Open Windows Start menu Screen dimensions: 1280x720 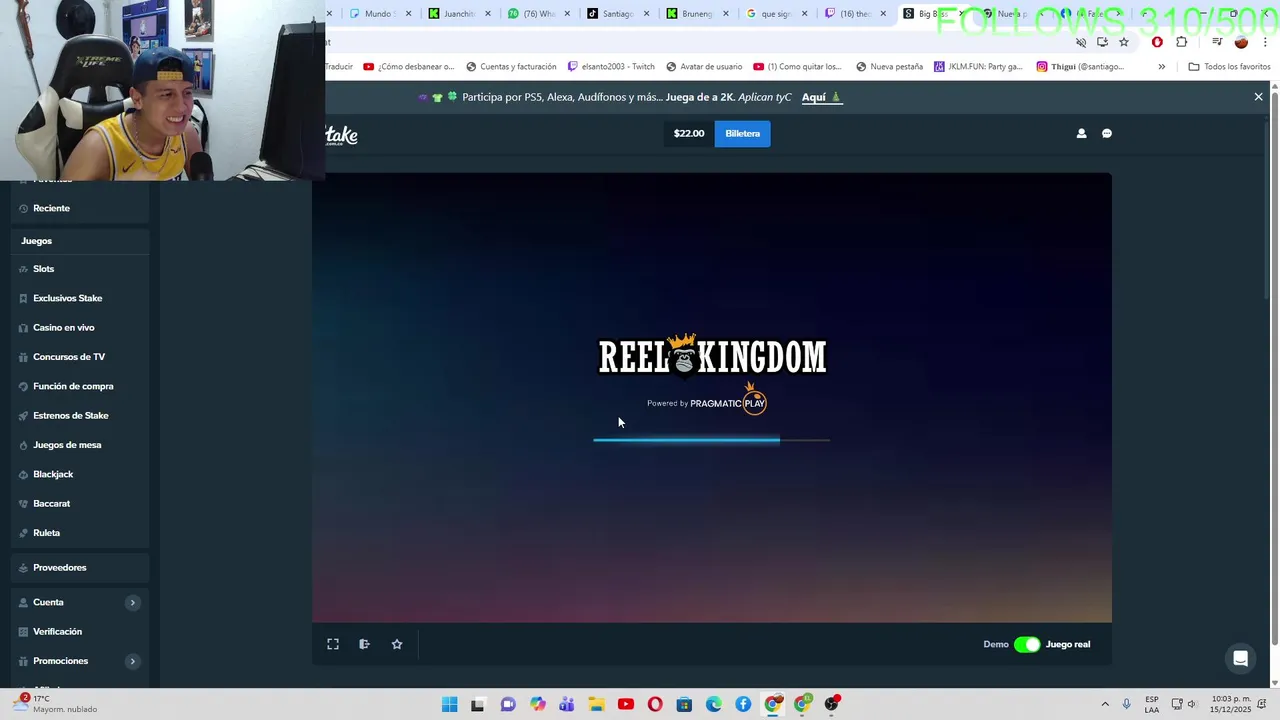coord(450,704)
